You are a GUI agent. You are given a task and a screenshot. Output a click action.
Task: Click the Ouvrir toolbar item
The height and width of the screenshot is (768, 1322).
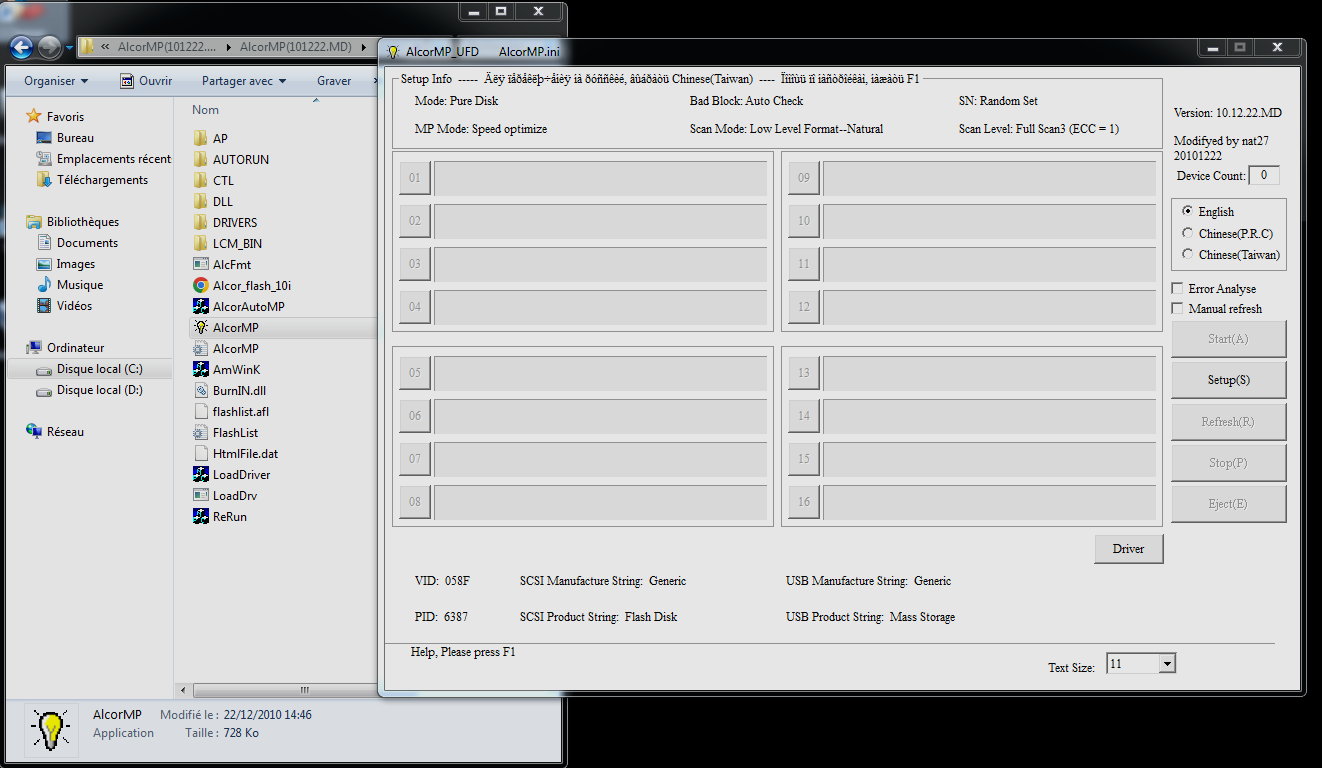(145, 81)
